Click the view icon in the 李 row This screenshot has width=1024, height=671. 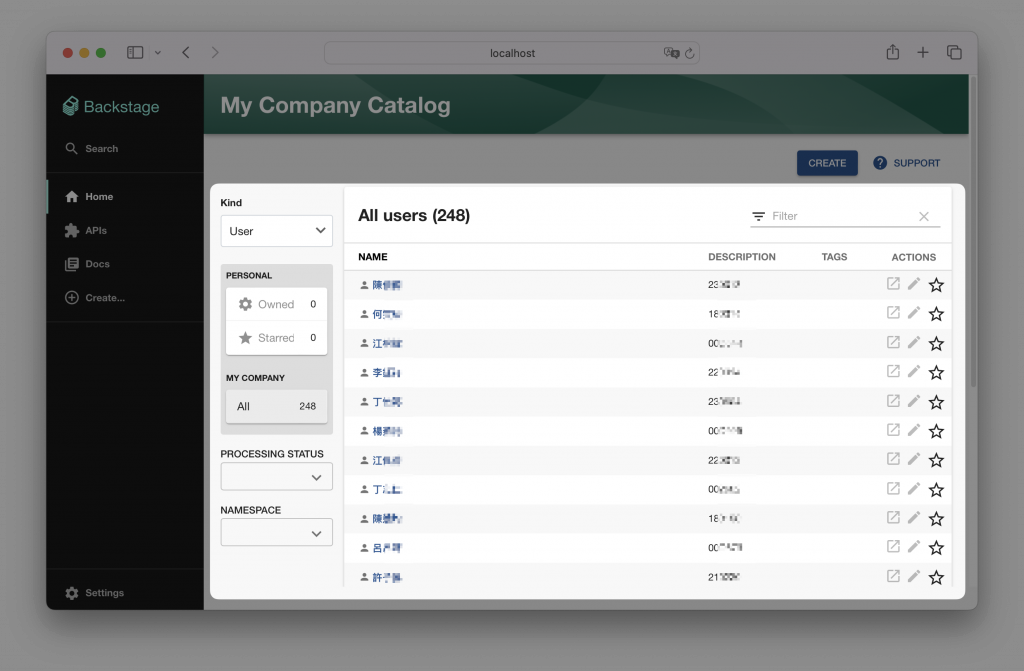point(893,371)
